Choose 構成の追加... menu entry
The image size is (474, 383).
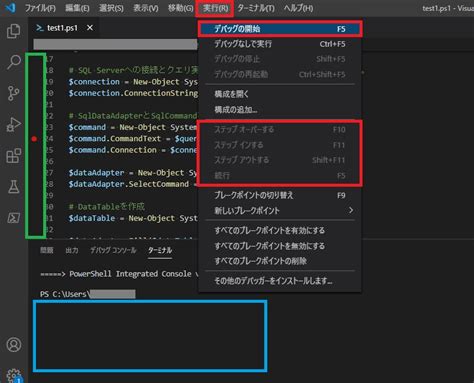point(280,110)
